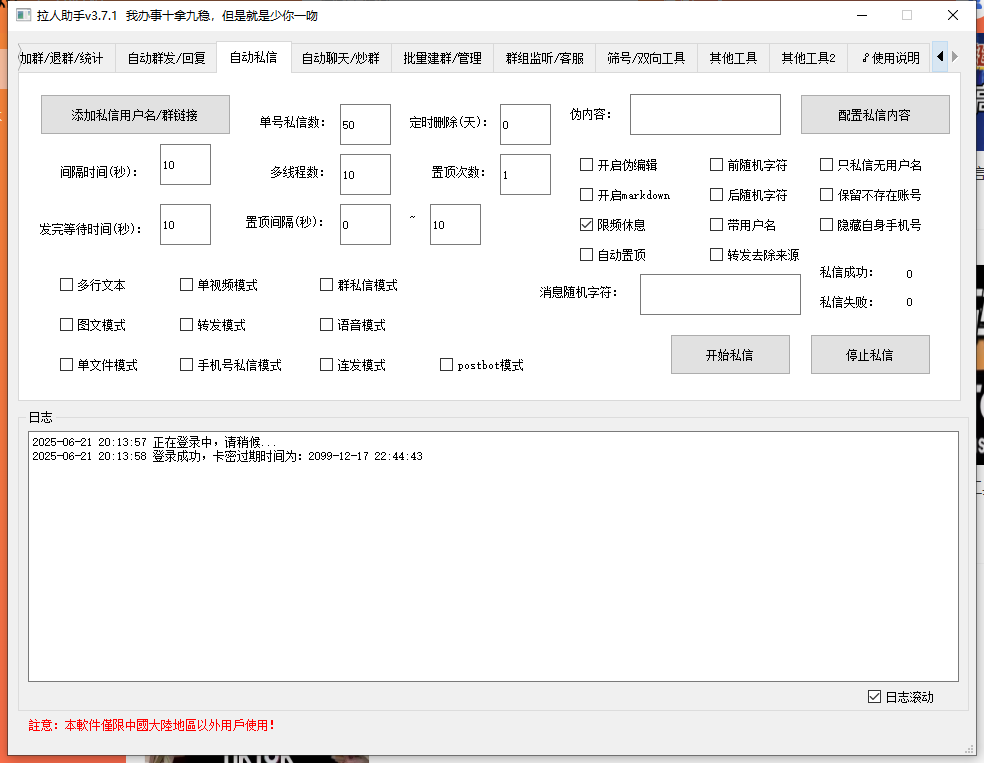Click the 停止私信 button
Viewport: 984px width, 763px height.
pyautogui.click(x=870, y=355)
